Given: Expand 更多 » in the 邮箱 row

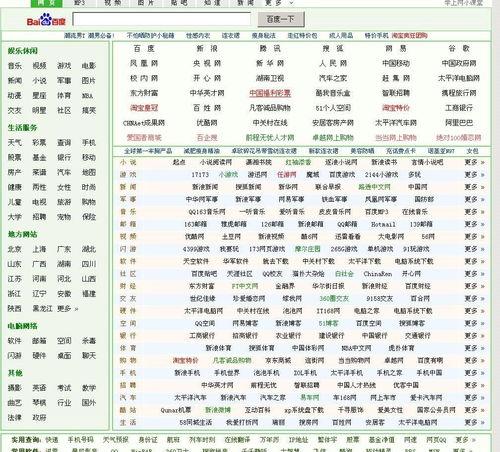Looking at the screenshot, I should [x=475, y=224].
